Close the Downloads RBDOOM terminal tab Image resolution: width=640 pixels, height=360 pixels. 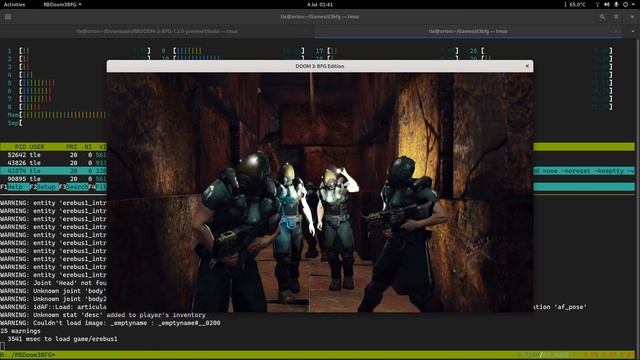(305, 31)
